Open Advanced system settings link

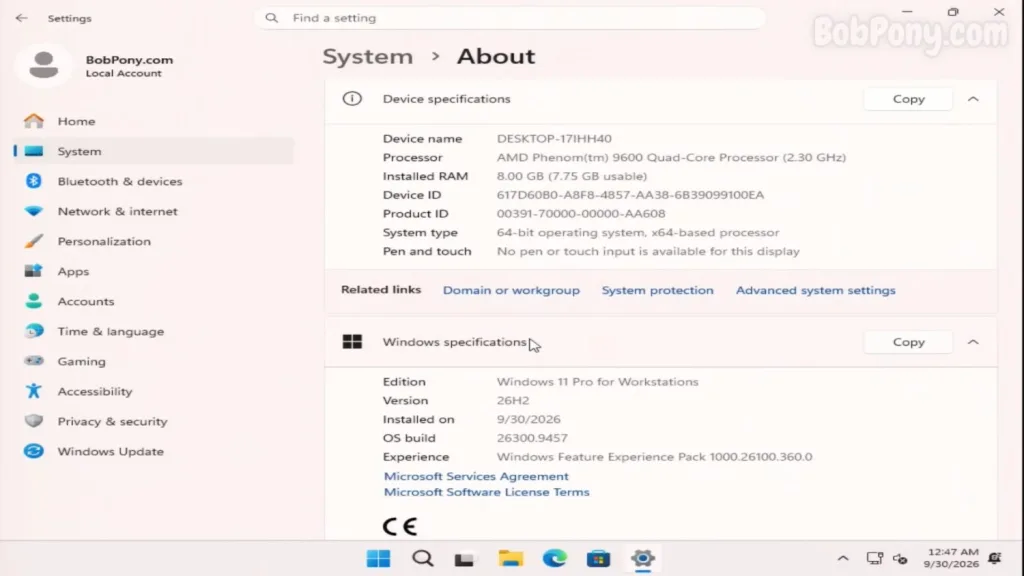(x=816, y=290)
